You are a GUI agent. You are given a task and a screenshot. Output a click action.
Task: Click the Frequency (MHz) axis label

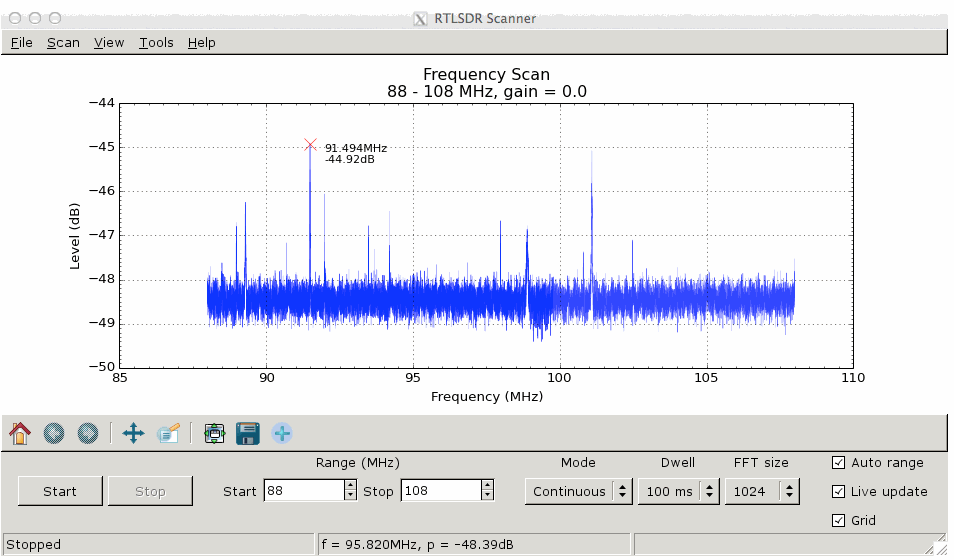click(487, 396)
